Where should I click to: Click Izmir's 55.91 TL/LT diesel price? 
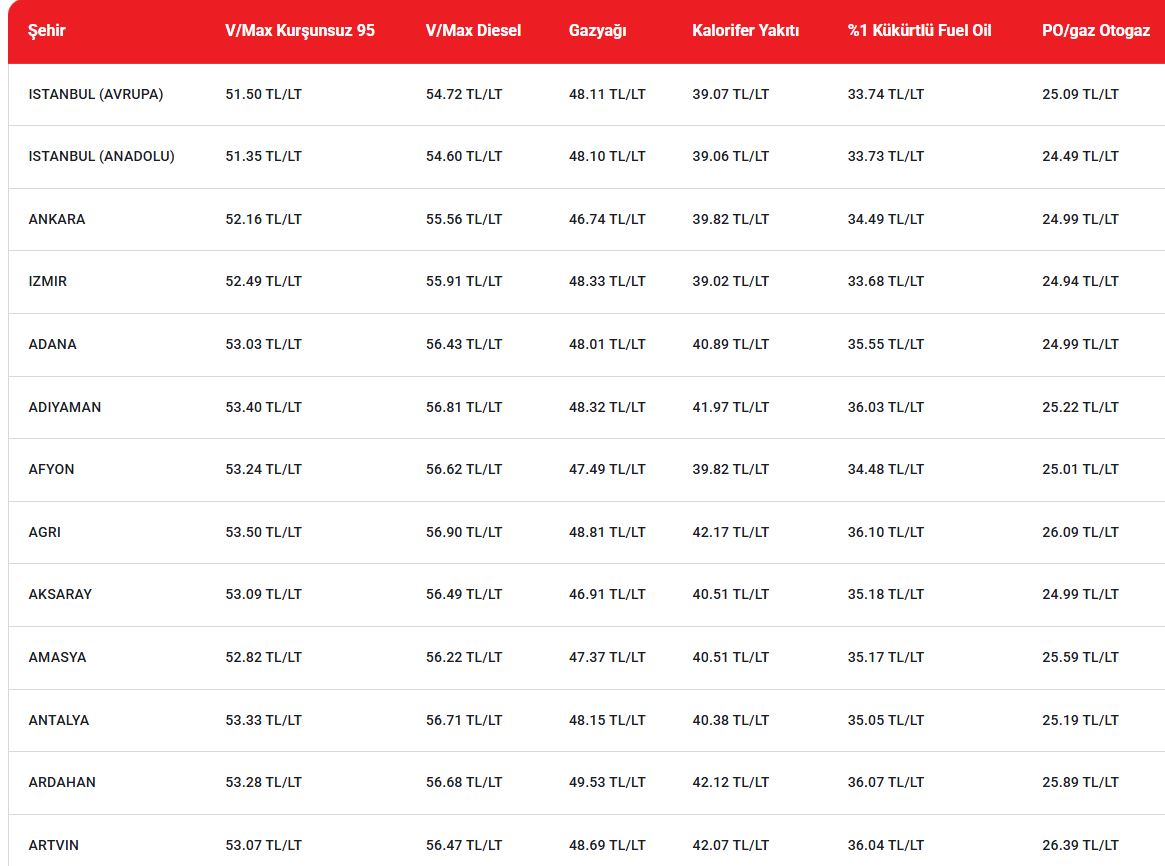(464, 281)
